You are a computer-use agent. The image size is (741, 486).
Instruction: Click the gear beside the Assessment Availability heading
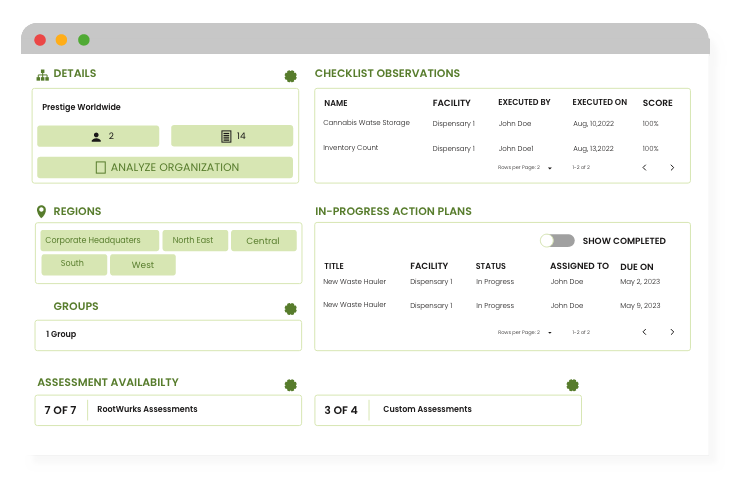(290, 385)
